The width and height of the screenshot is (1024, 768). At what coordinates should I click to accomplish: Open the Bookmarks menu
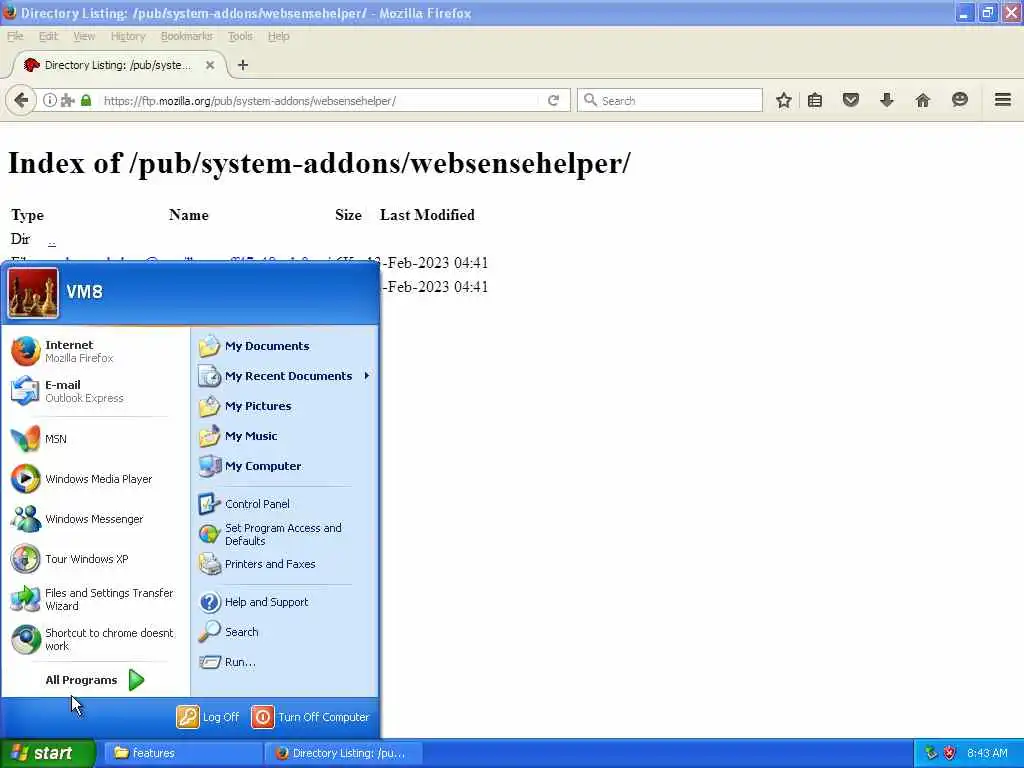pyautogui.click(x=186, y=36)
